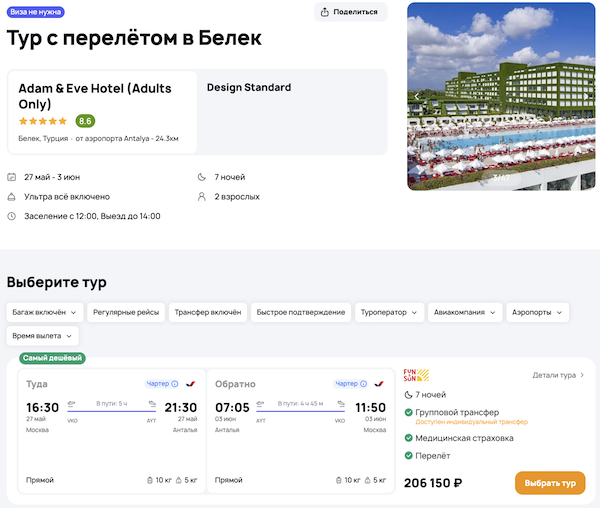Show previous hotel photo with left arrow

pyautogui.click(x=418, y=97)
